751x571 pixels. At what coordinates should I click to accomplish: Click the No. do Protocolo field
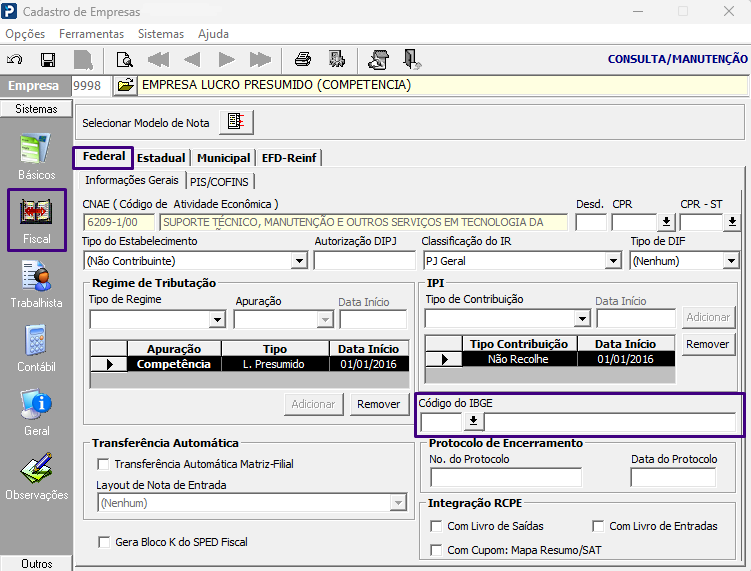click(x=506, y=478)
